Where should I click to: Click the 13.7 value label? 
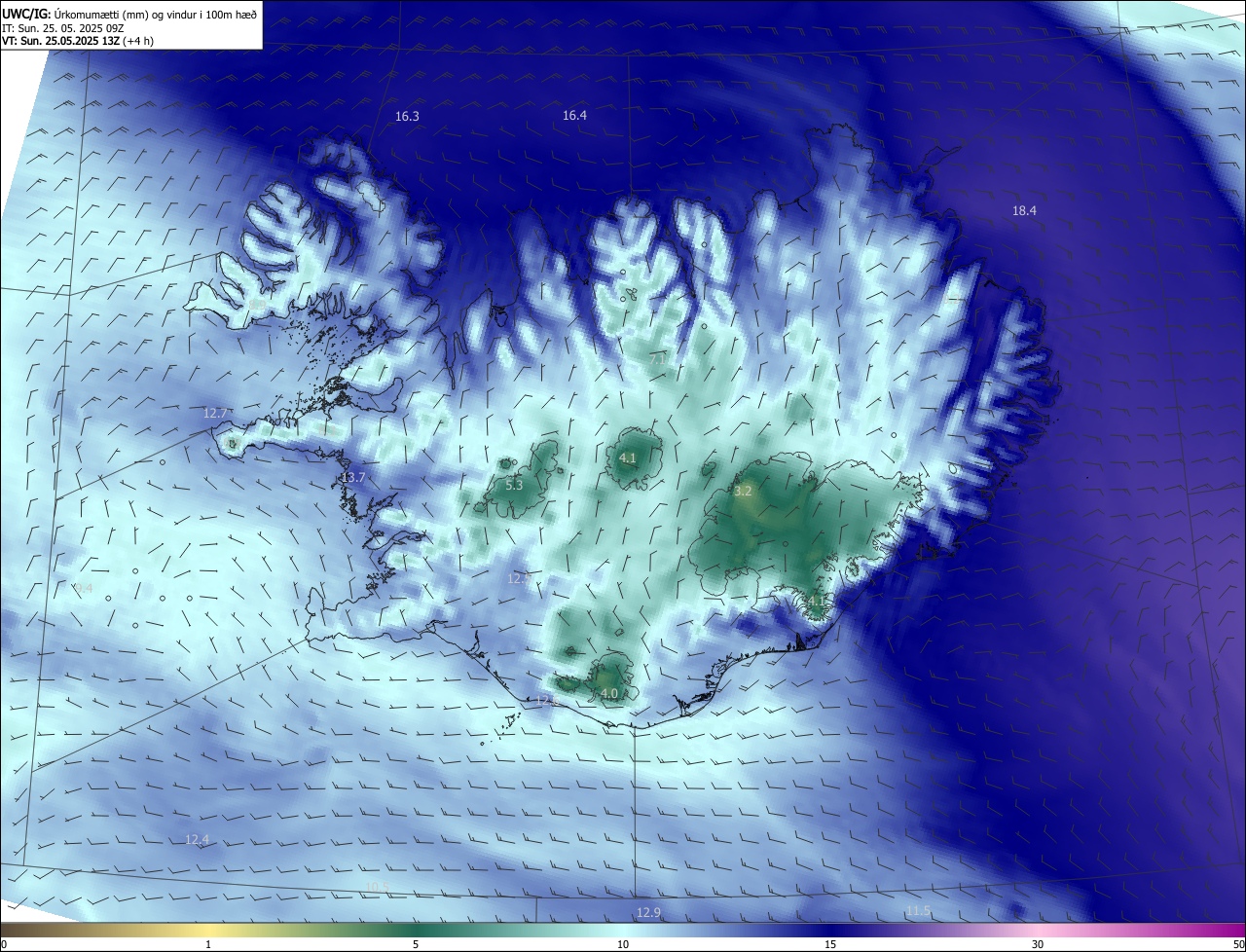point(352,477)
